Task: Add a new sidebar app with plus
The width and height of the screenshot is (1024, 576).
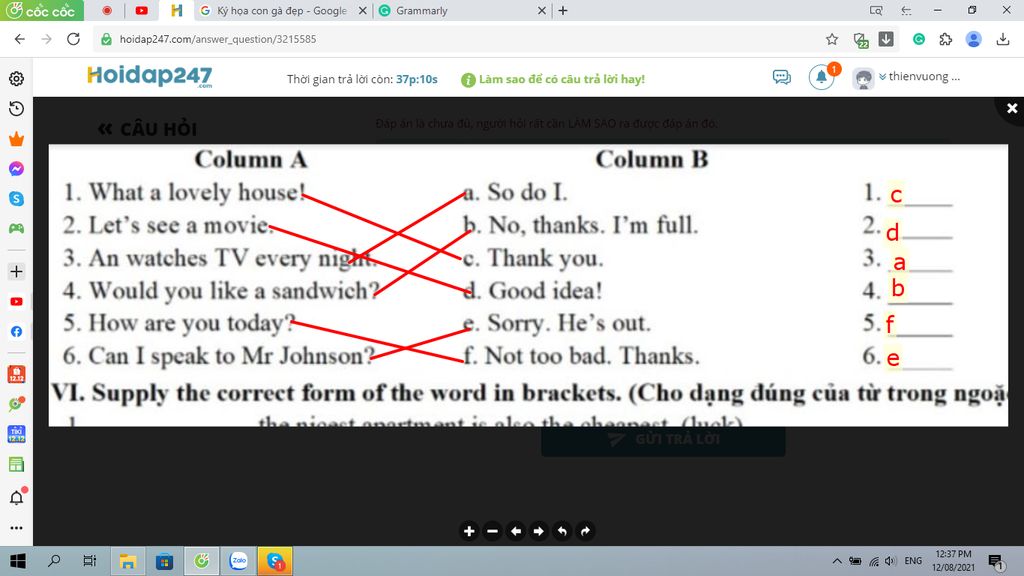Action: [16, 271]
